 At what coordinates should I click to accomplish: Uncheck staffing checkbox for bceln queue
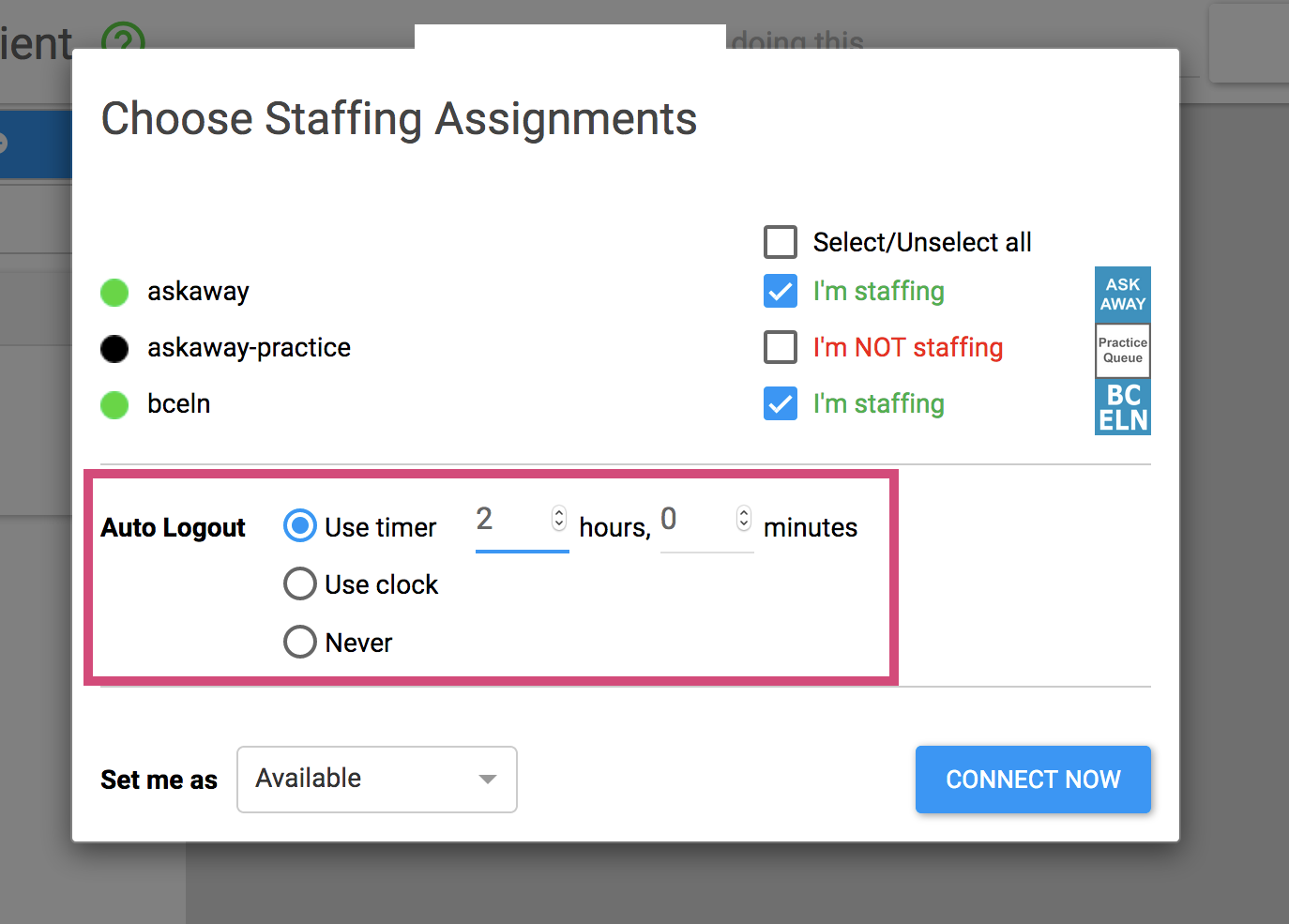click(x=781, y=404)
